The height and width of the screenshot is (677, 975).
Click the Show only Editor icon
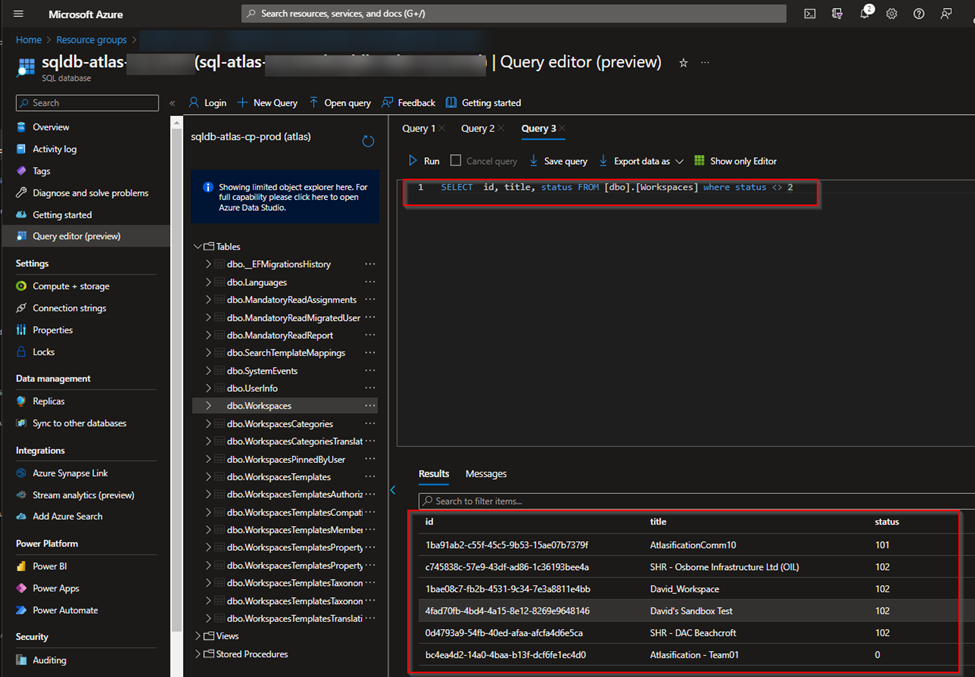click(x=699, y=161)
